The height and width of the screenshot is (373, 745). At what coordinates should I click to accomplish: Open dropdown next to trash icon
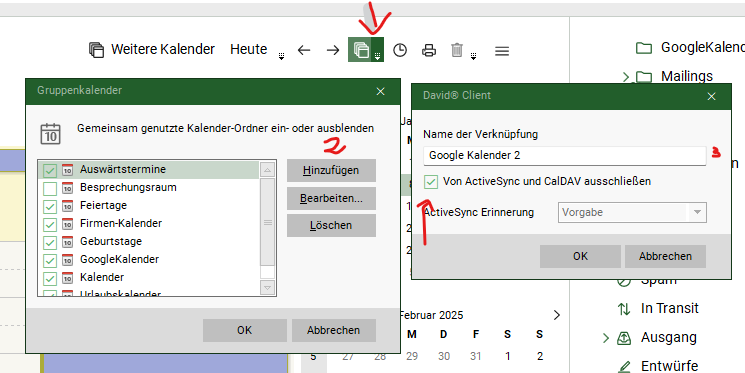pyautogui.click(x=473, y=57)
